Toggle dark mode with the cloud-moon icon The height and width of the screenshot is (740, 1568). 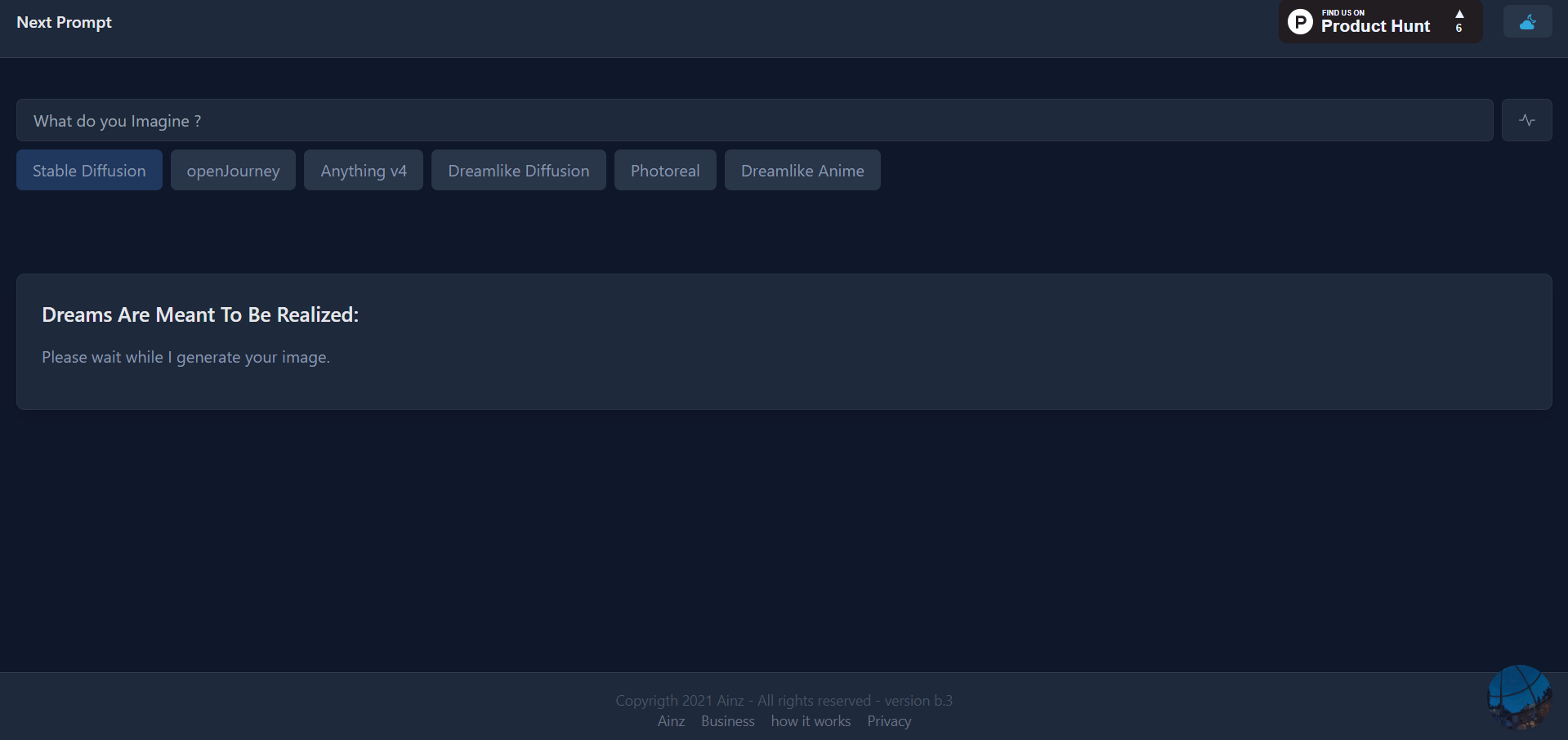click(x=1527, y=22)
